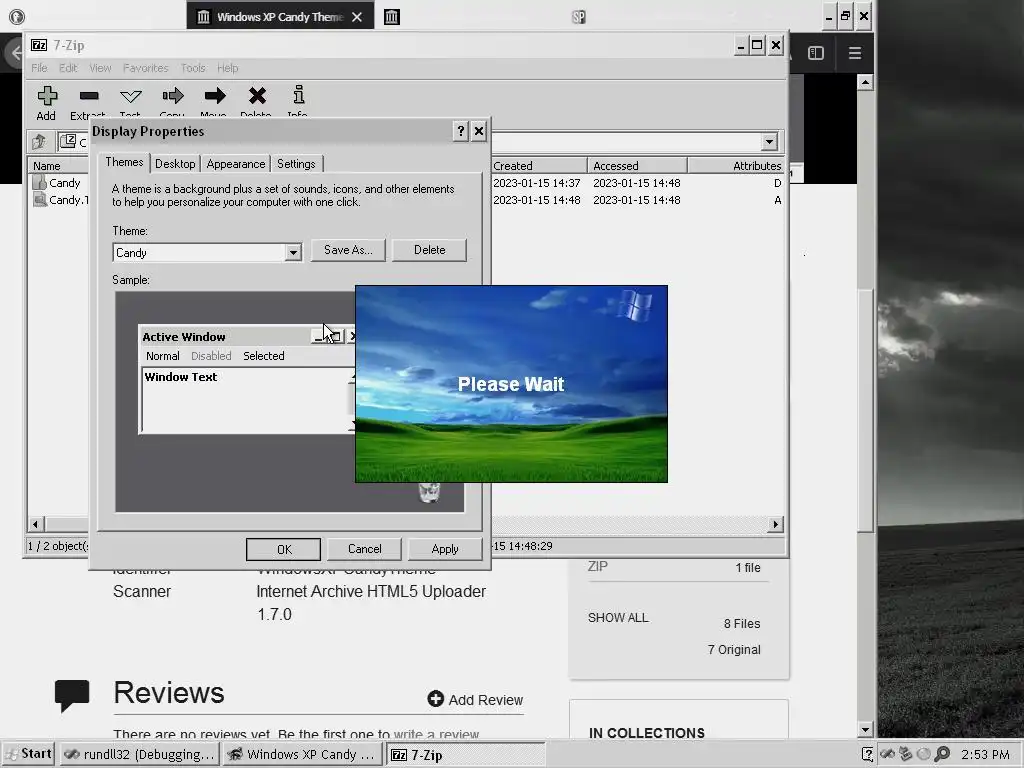Click the ZIP 1 file download option
The height and width of the screenshot is (768, 1024).
tap(674, 567)
